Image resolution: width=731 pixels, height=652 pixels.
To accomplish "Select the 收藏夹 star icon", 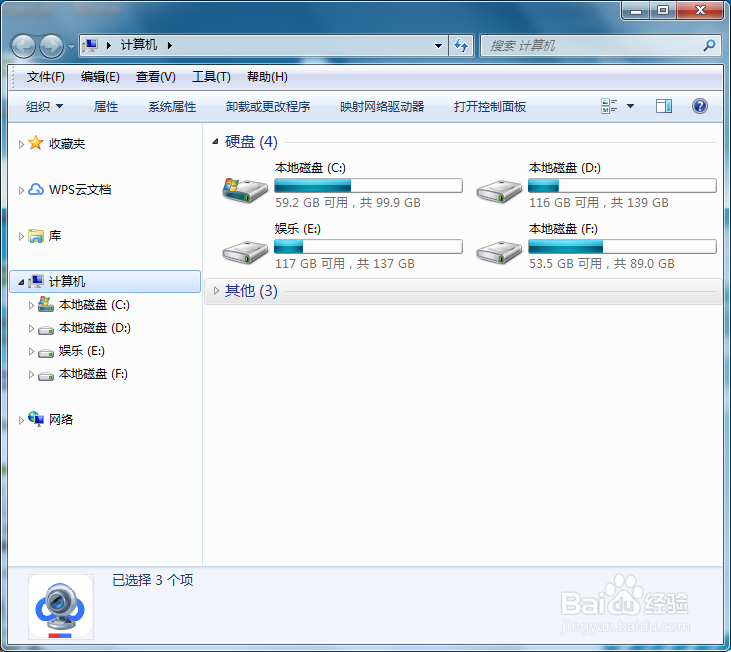I will click(35, 143).
